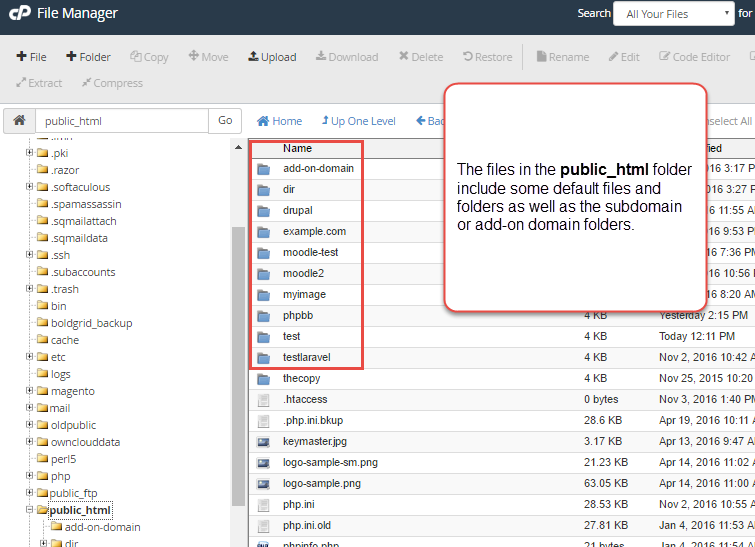Select the magento folder in tree

(x=72, y=392)
